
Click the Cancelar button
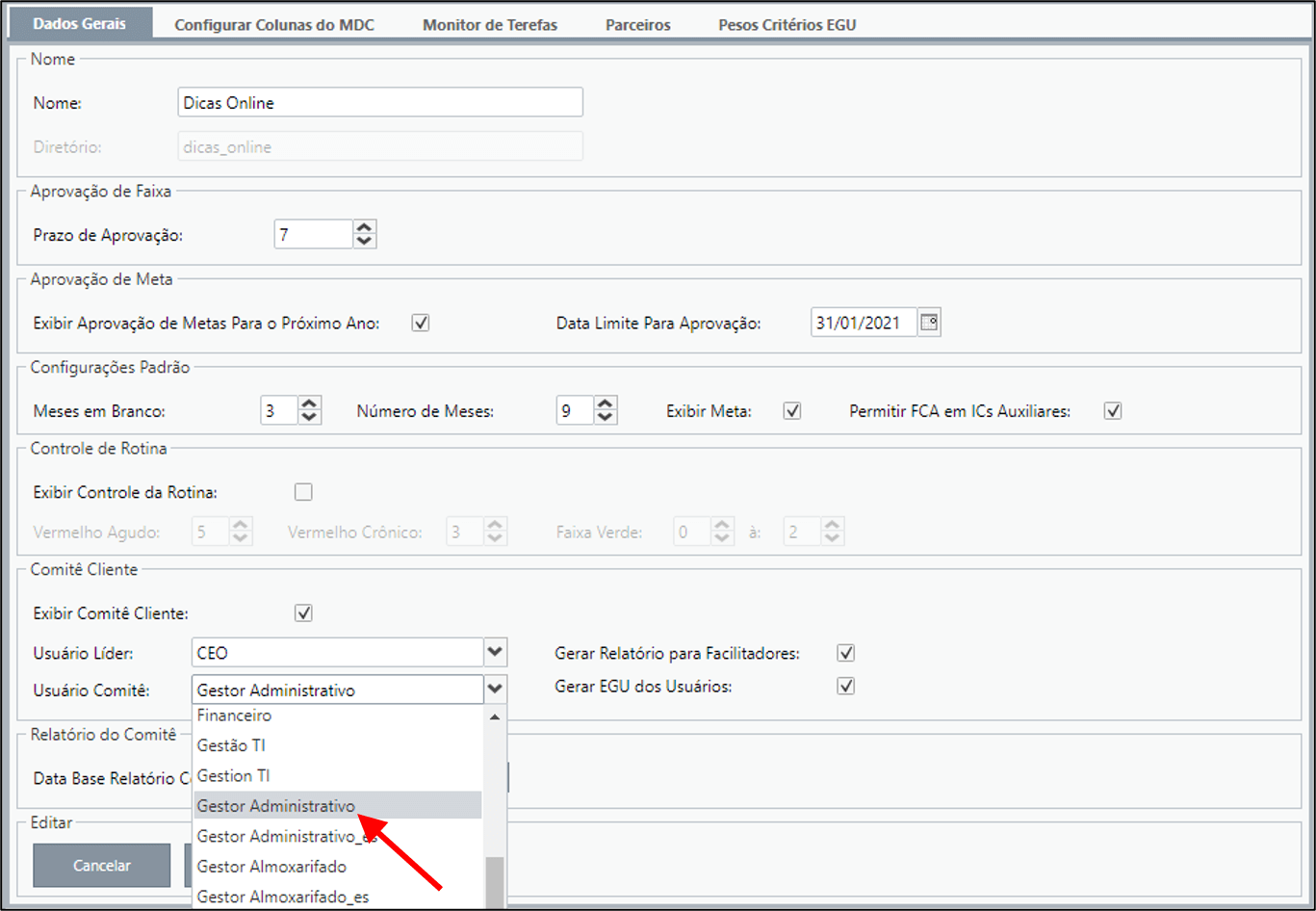[x=102, y=865]
